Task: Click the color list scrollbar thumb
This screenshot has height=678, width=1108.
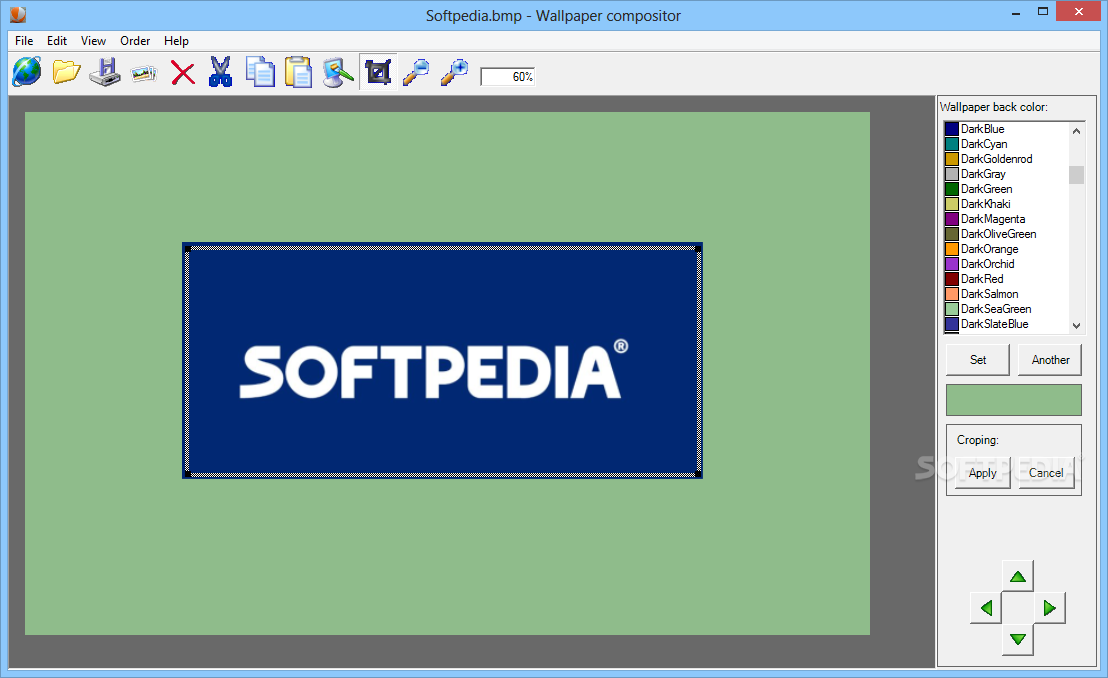Action: [1076, 175]
